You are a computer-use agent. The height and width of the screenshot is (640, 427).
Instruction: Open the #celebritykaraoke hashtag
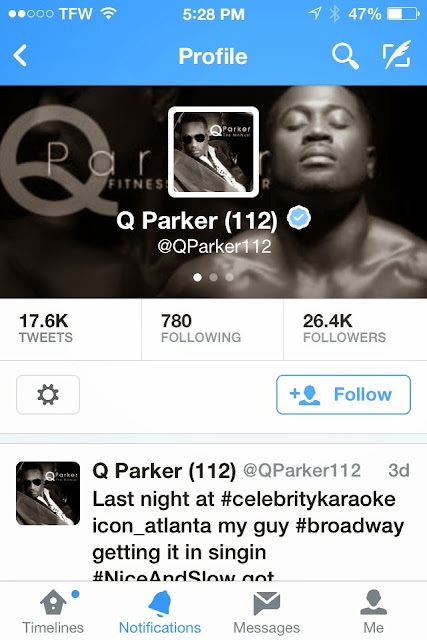click(308, 499)
